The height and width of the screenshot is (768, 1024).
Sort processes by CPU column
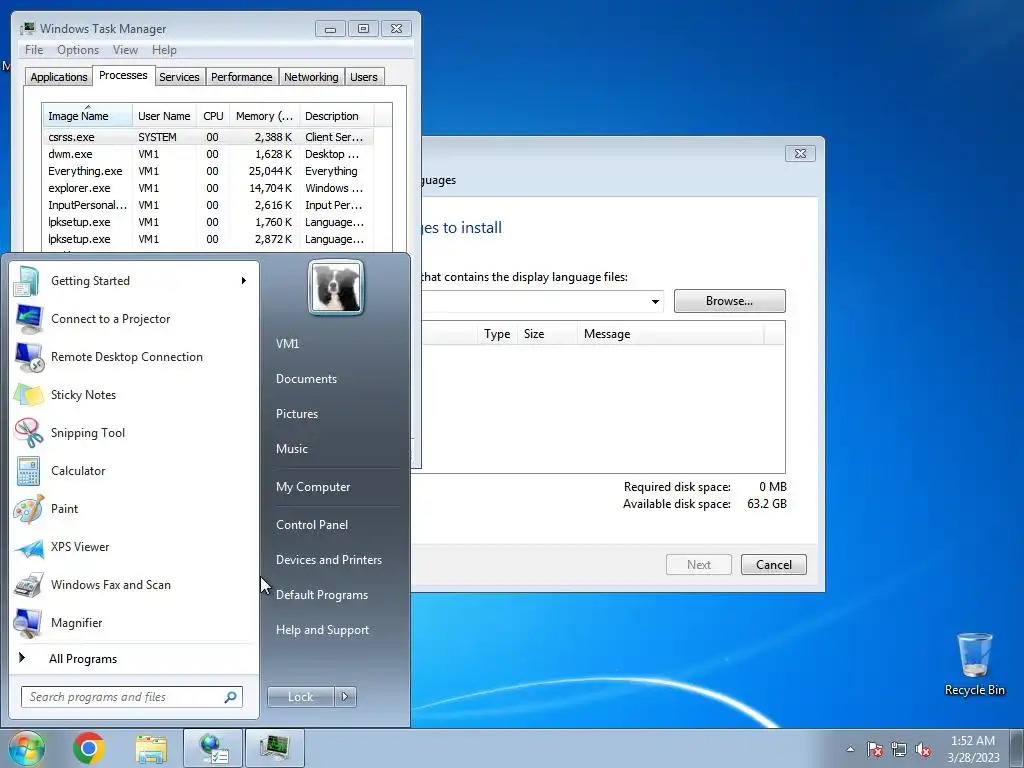point(213,116)
